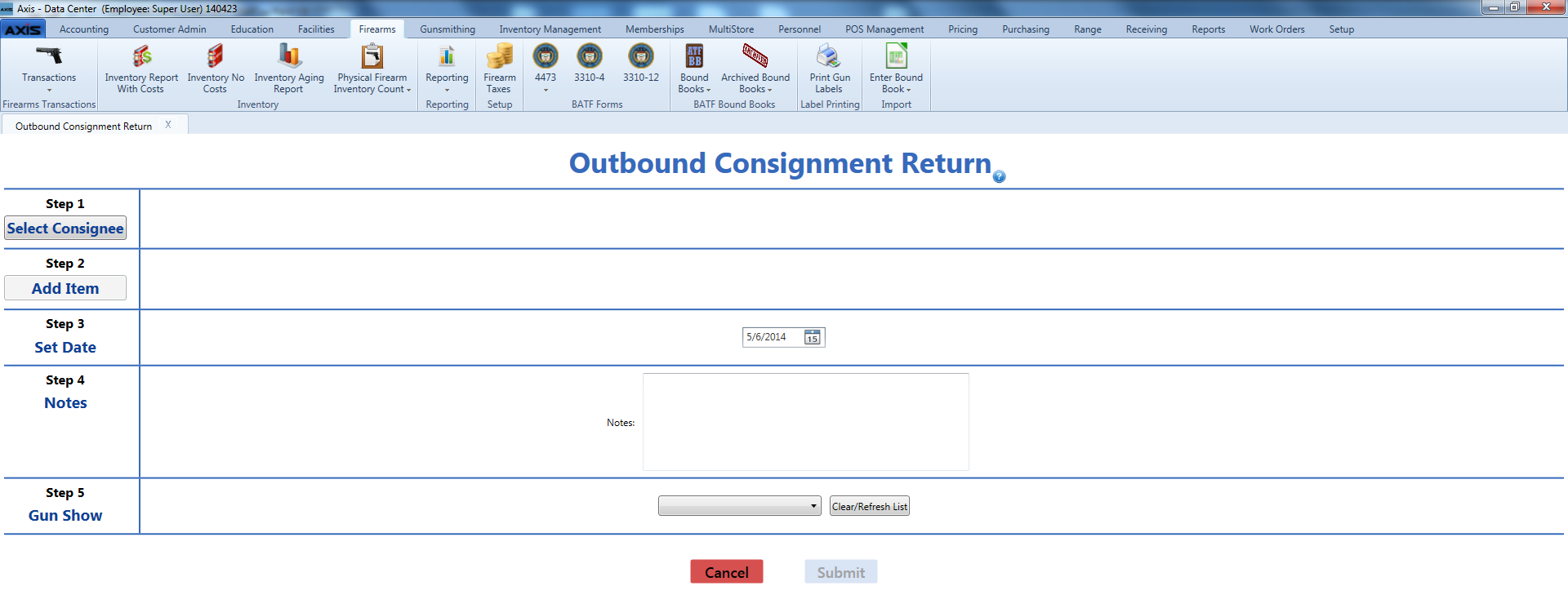Open Inventory Report With Costs
1568x595 pixels.
point(141,69)
